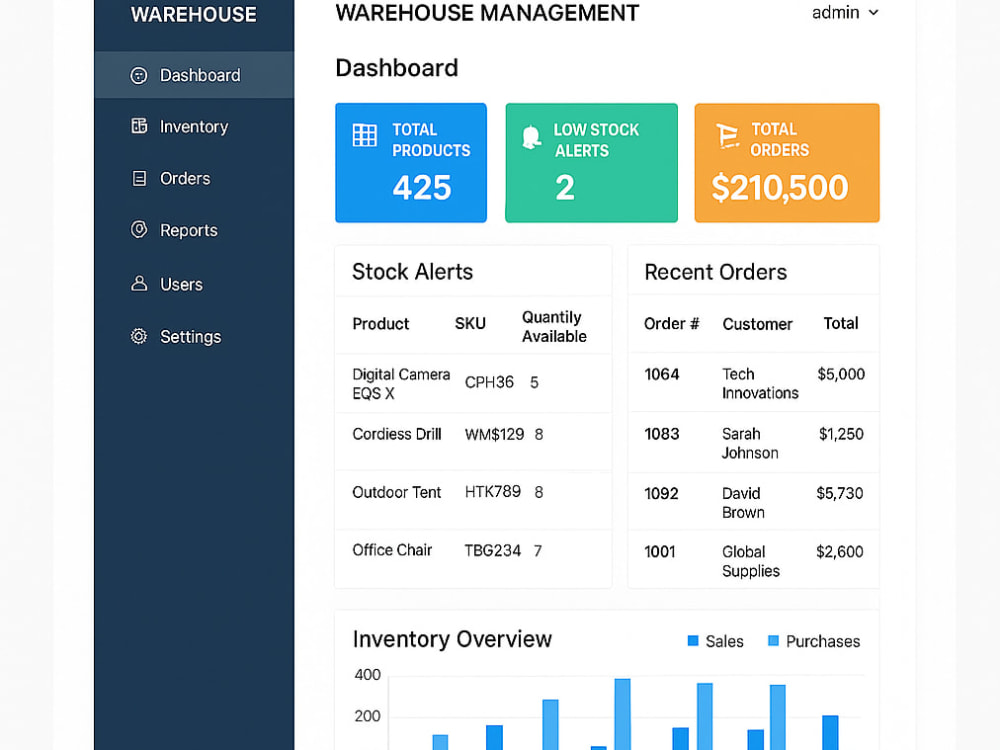The width and height of the screenshot is (1000, 750).
Task: Click the Purchases legend label
Action: tap(823, 641)
